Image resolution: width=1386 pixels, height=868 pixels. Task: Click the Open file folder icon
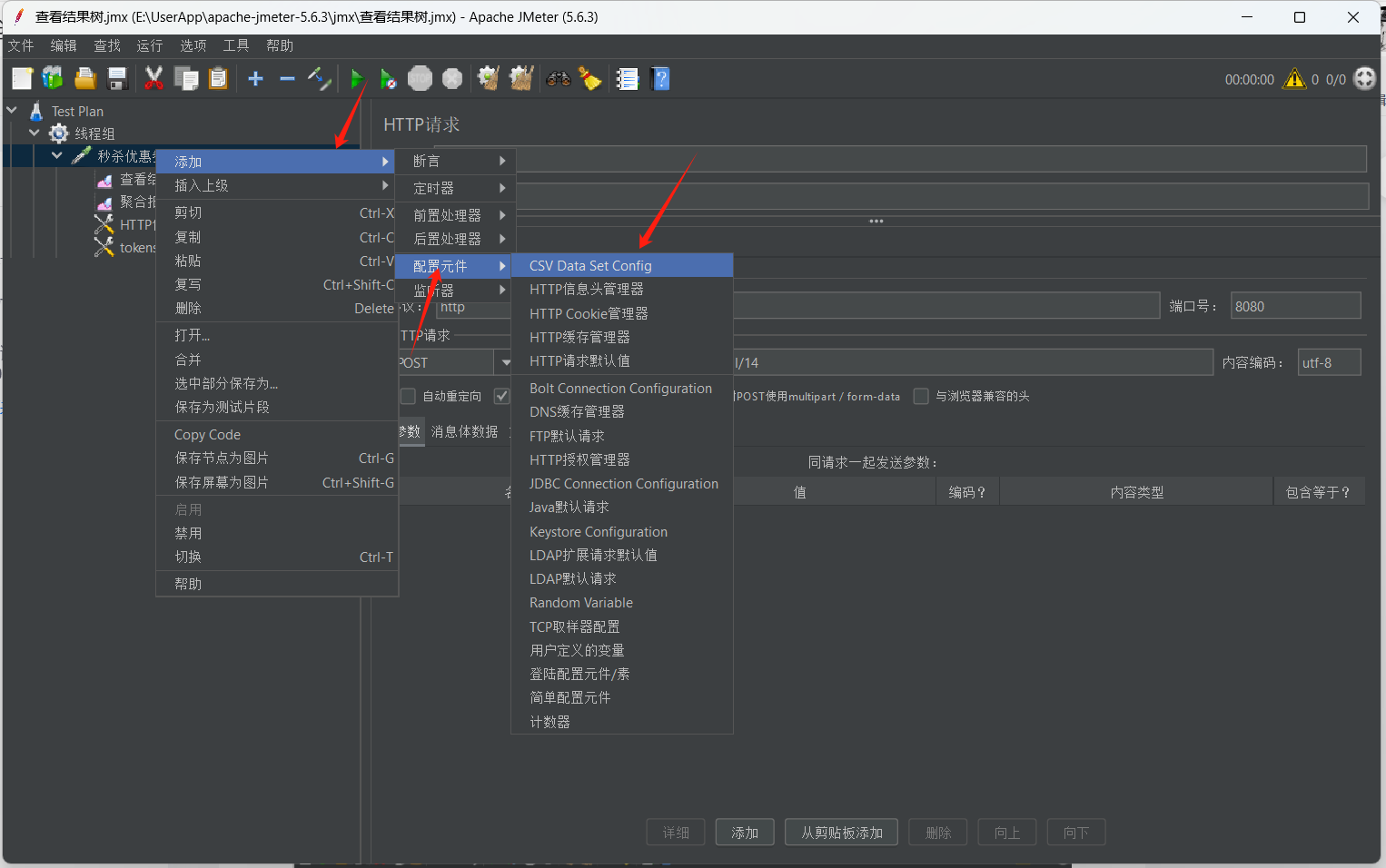(85, 79)
